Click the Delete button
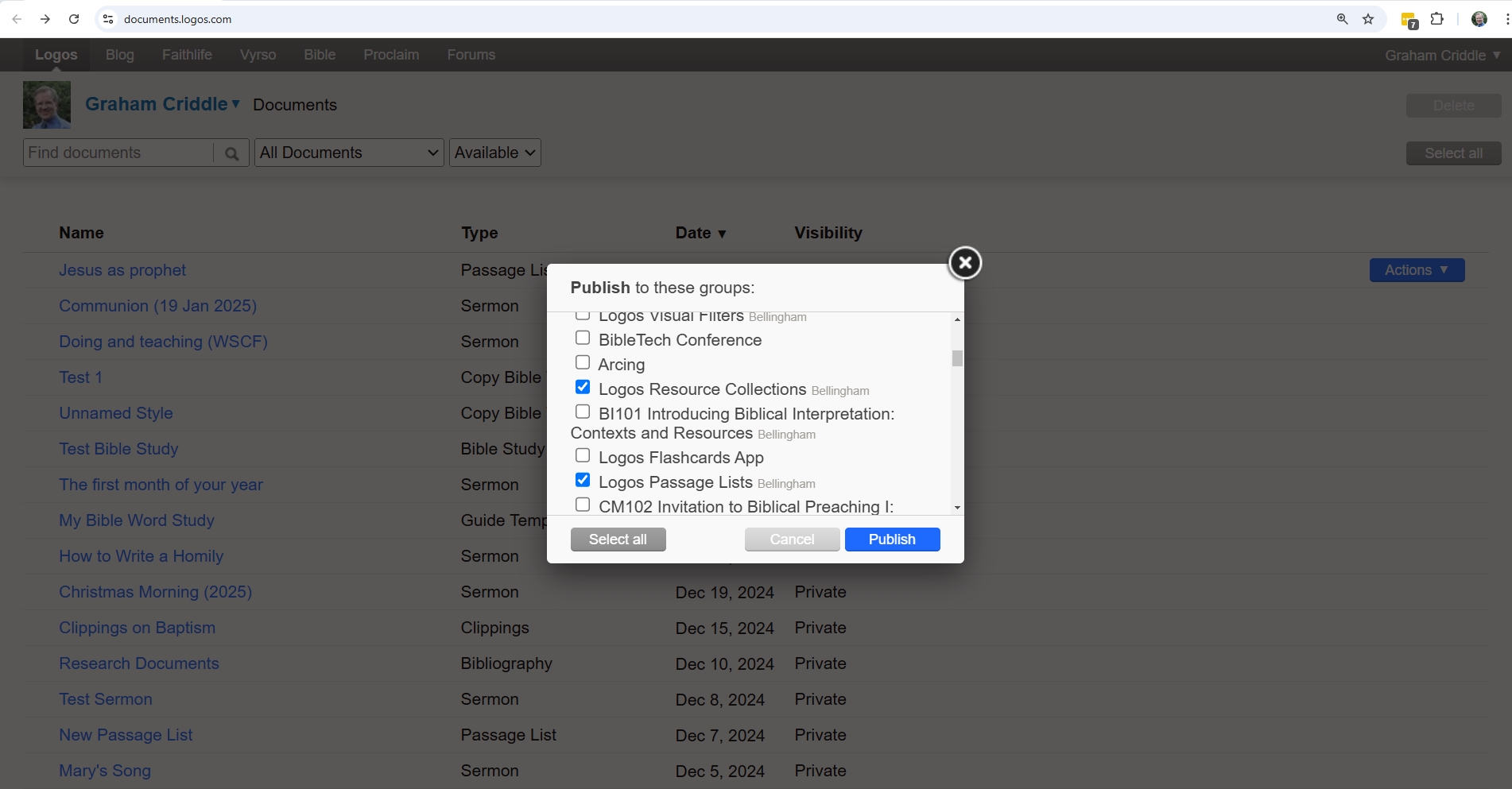1512x789 pixels. coord(1453,106)
